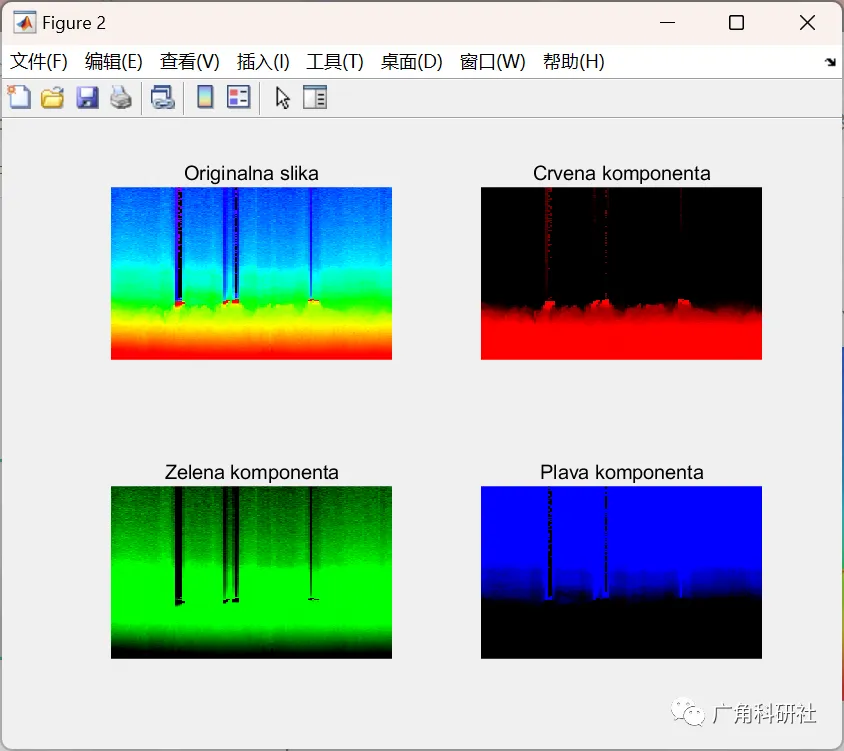This screenshot has height=751, width=844.
Task: Save the figure via the floppy disk icon
Action: point(86,97)
